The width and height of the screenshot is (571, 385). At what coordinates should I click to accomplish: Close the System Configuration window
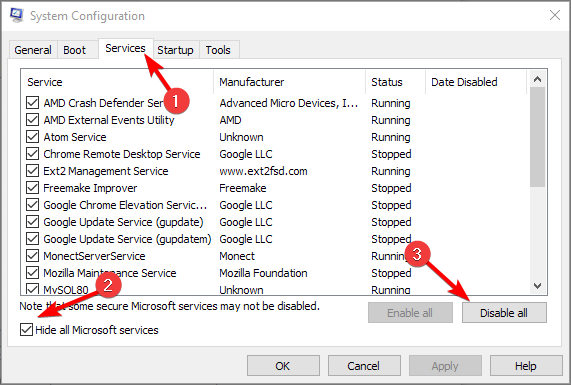555,15
